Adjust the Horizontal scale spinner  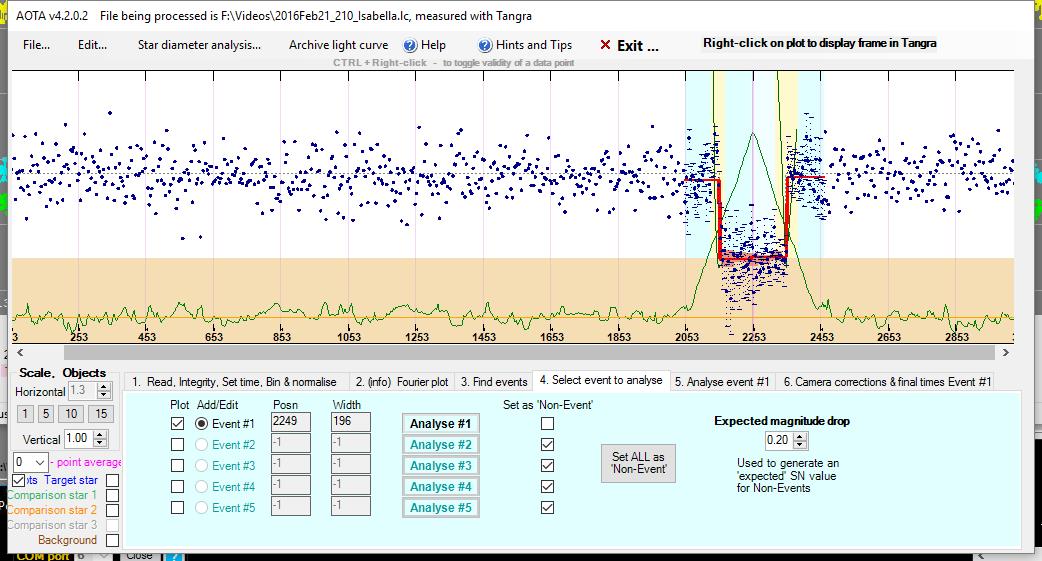tap(103, 391)
